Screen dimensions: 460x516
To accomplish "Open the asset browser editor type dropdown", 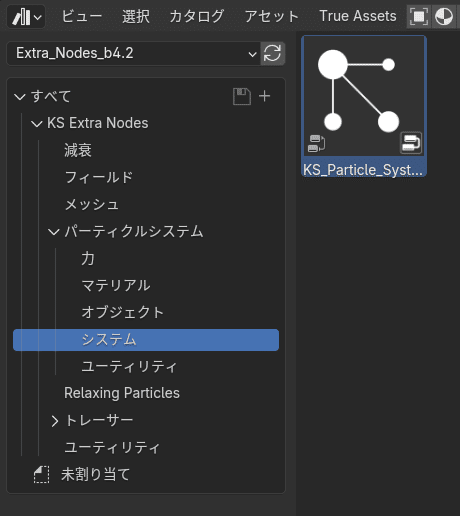I will pos(26,16).
